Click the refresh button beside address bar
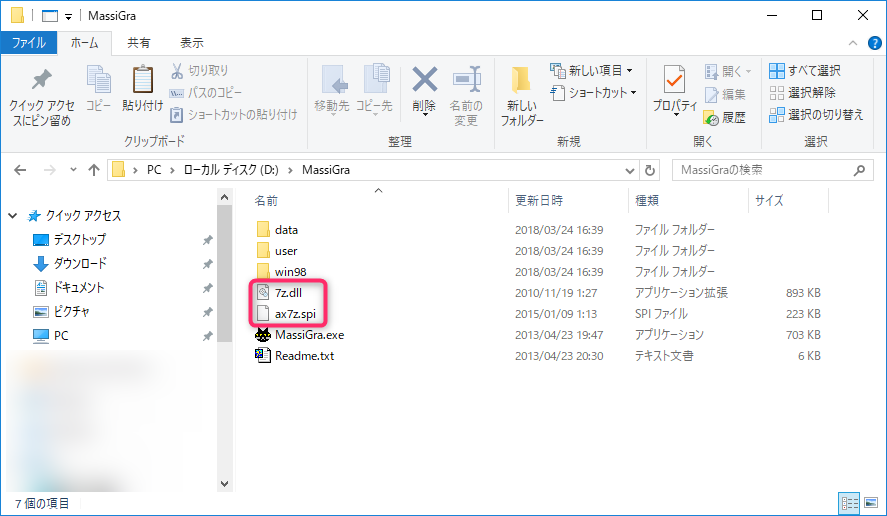This screenshot has width=887, height=516. click(x=650, y=170)
